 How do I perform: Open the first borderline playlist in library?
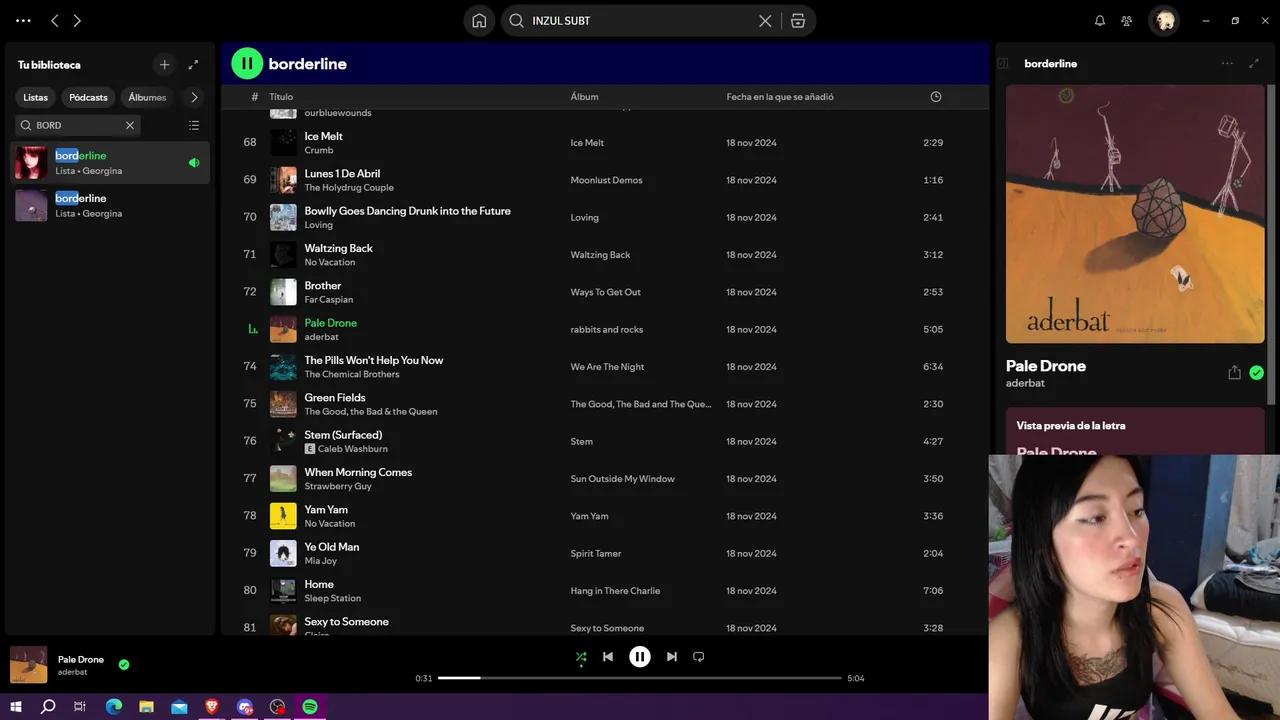110,162
